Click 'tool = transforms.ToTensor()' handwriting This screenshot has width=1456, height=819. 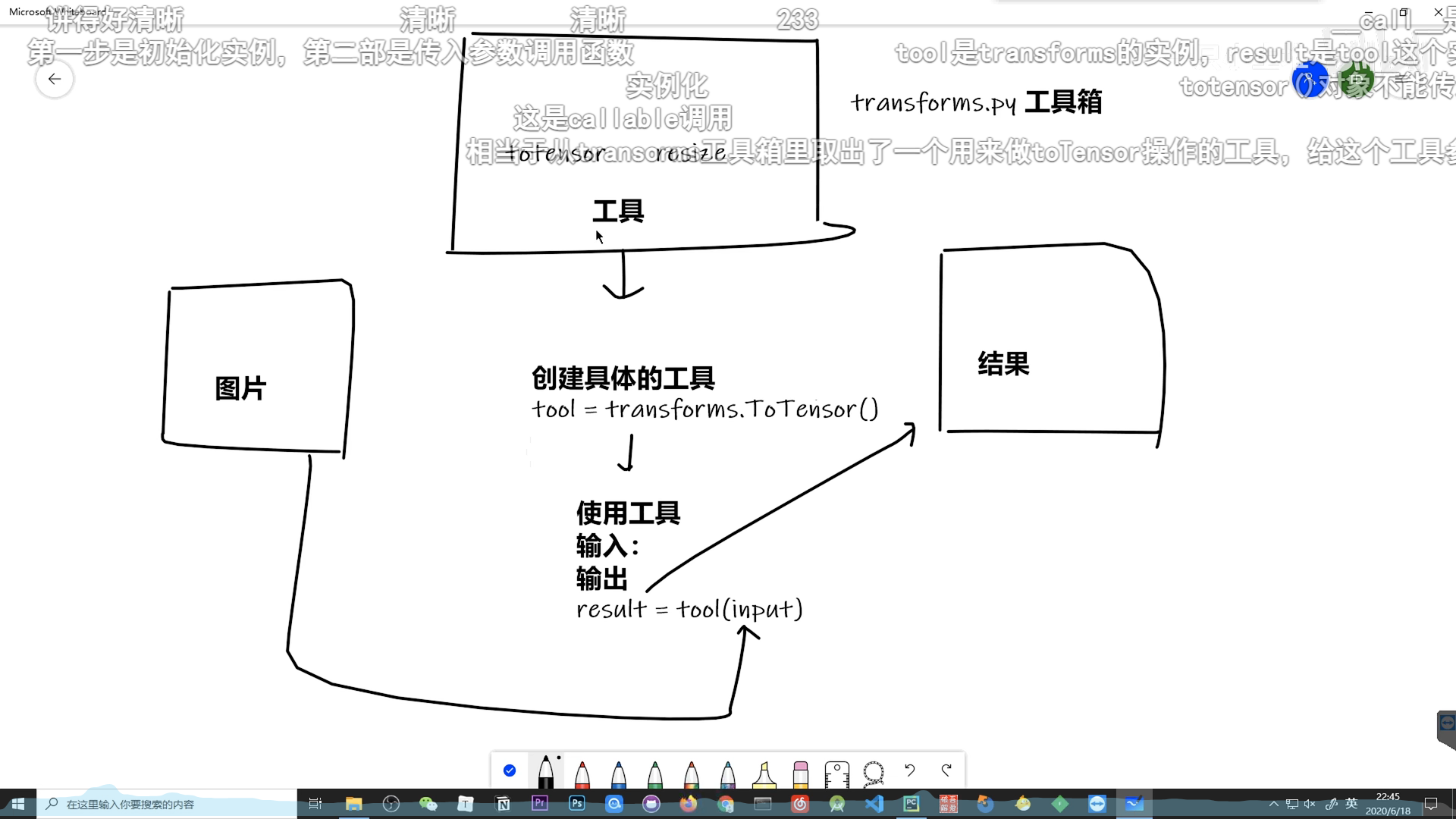[705, 409]
